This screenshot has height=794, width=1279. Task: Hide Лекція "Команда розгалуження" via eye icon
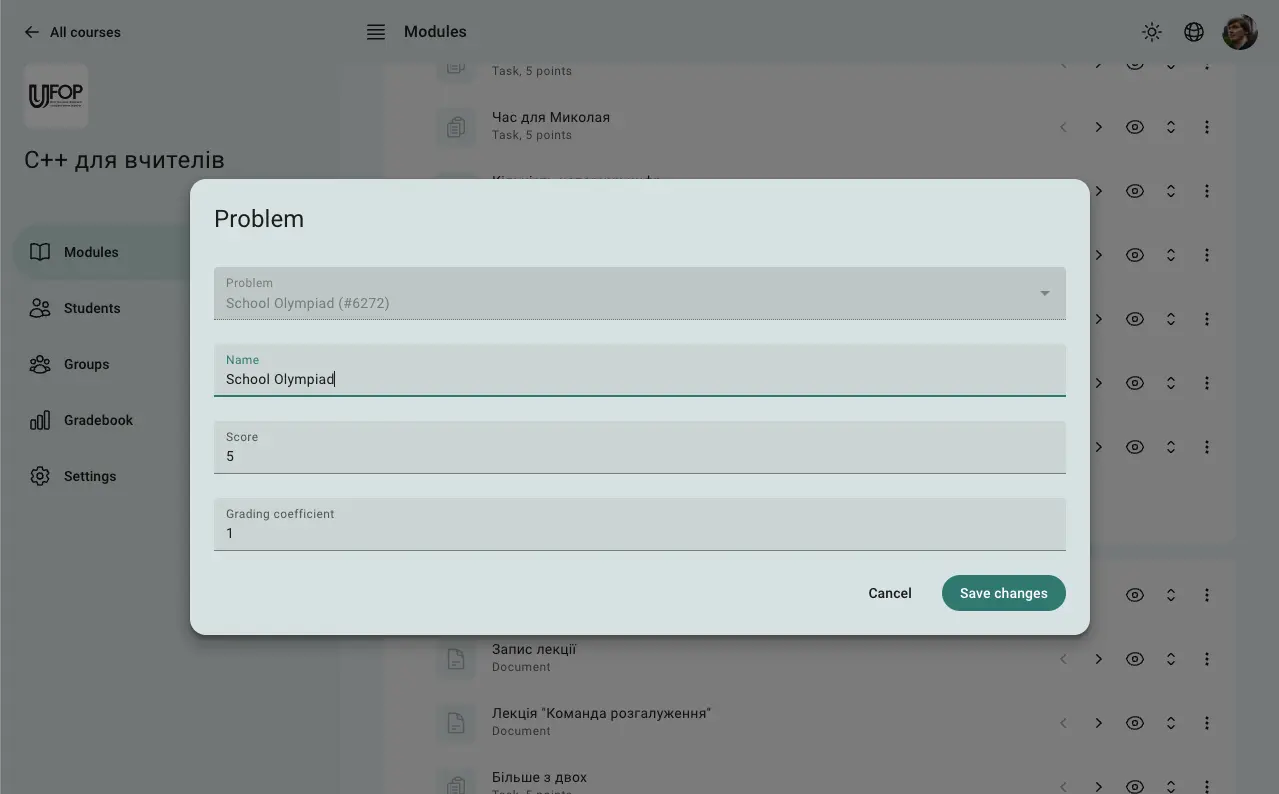pyautogui.click(x=1134, y=723)
